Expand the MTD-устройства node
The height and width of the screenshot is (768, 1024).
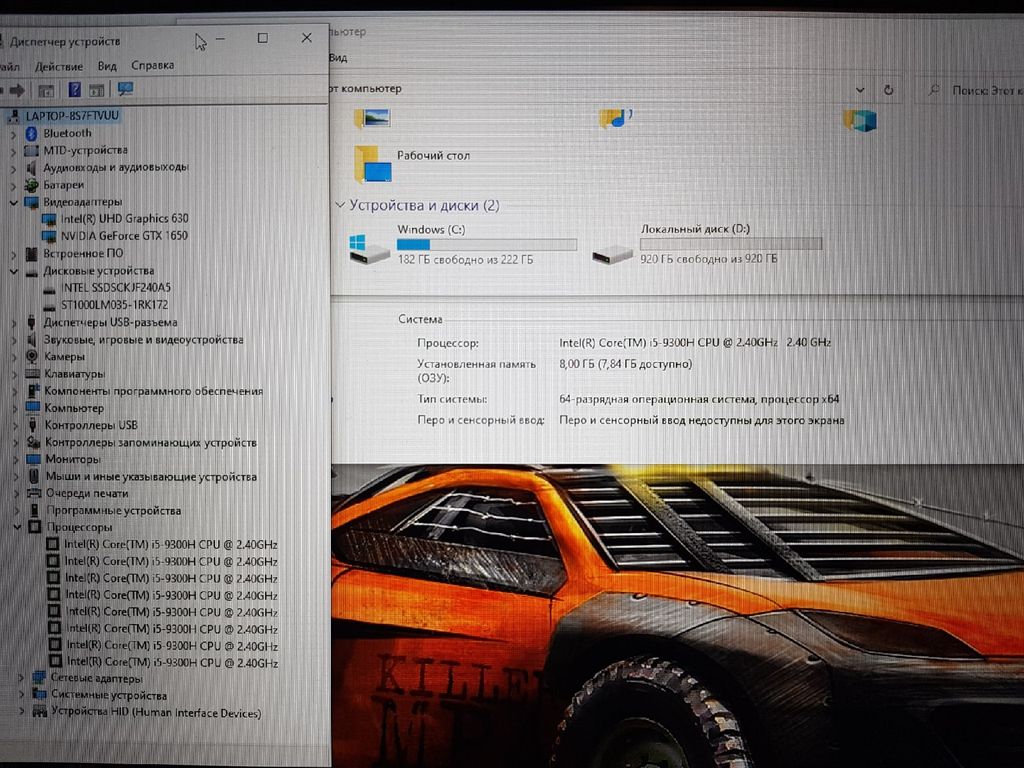pyautogui.click(x=13, y=151)
